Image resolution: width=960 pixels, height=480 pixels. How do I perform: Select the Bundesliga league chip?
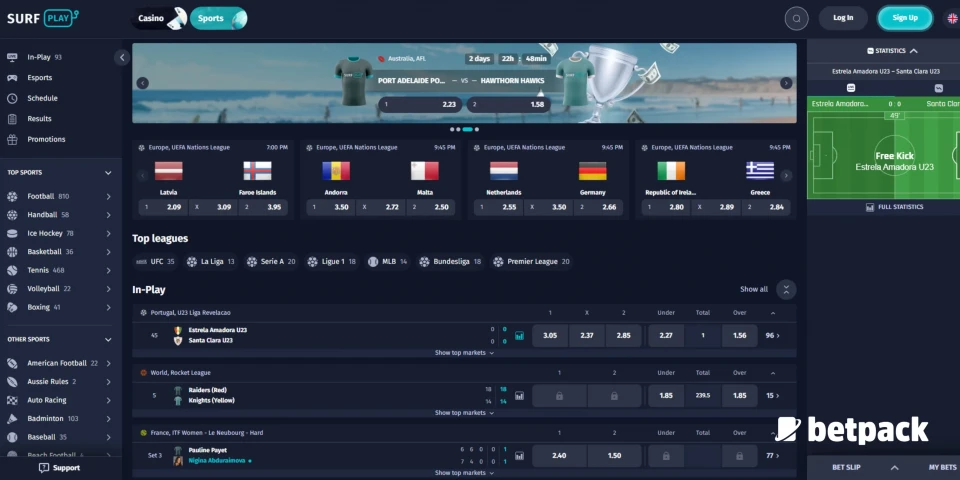[x=451, y=261]
